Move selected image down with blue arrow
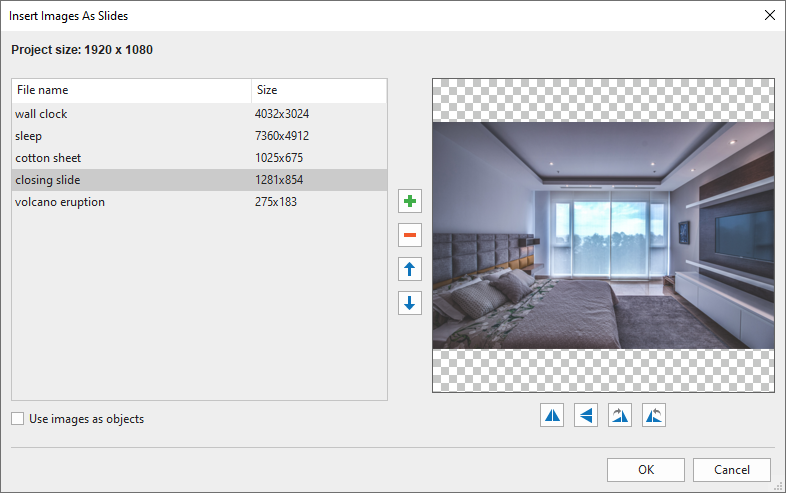This screenshot has width=787, height=494. pos(410,303)
